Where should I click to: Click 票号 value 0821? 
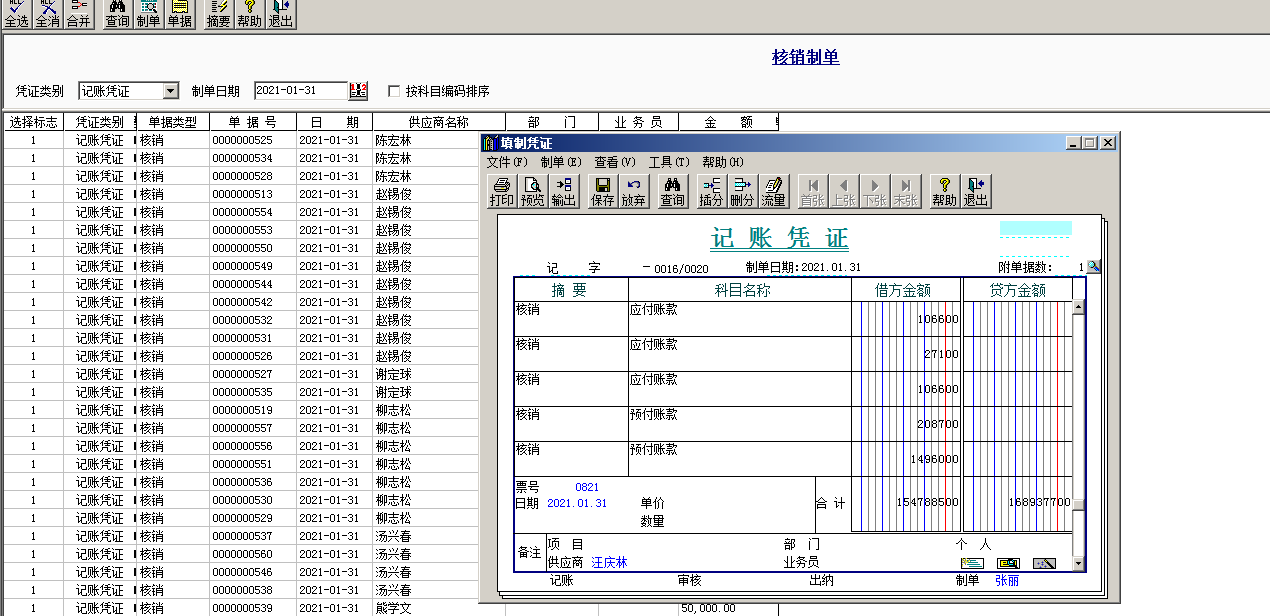pos(587,487)
